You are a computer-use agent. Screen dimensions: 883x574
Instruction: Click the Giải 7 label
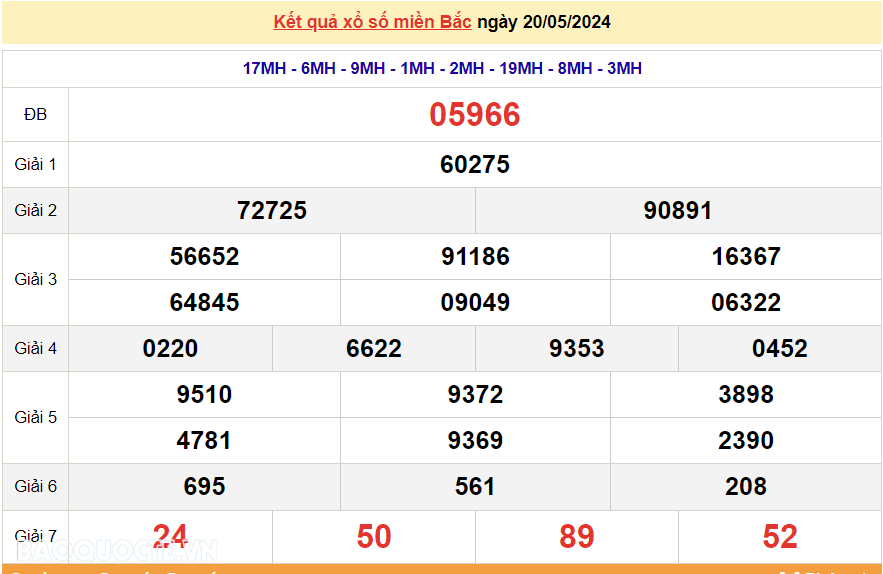(35, 536)
